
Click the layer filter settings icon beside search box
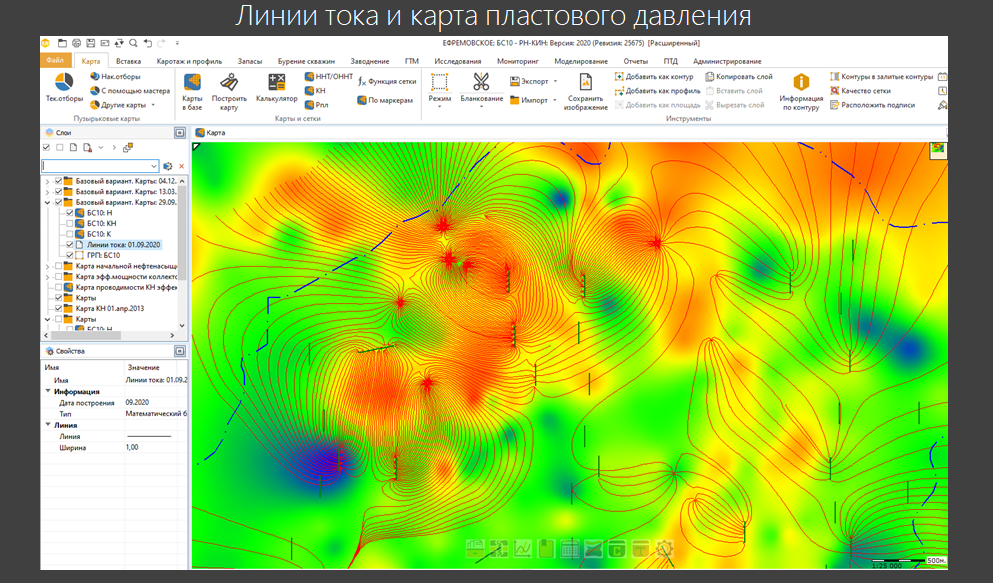pos(167,166)
